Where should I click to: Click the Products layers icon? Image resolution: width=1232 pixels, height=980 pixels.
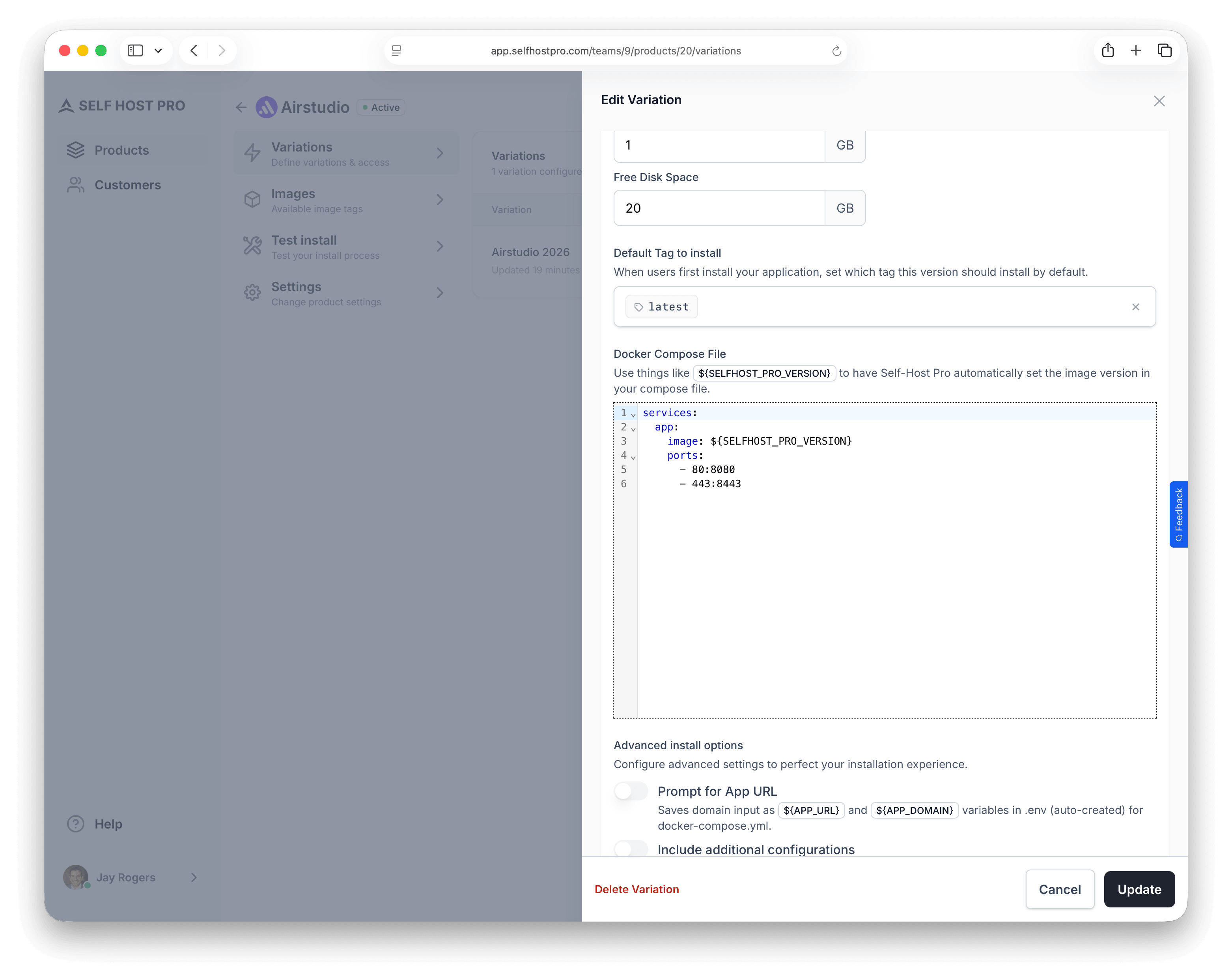(x=75, y=150)
